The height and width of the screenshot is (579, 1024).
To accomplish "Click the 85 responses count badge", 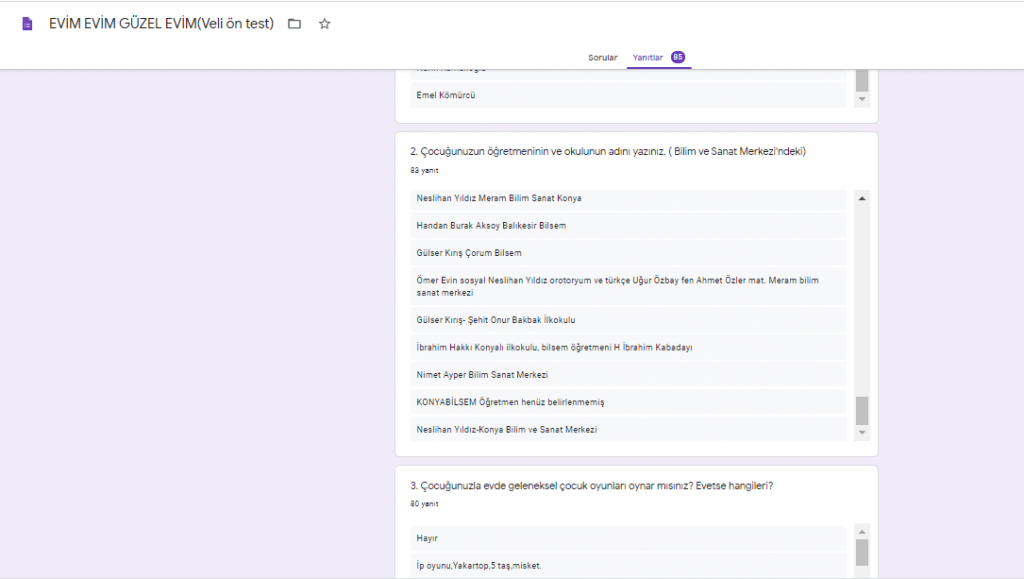I will (678, 58).
